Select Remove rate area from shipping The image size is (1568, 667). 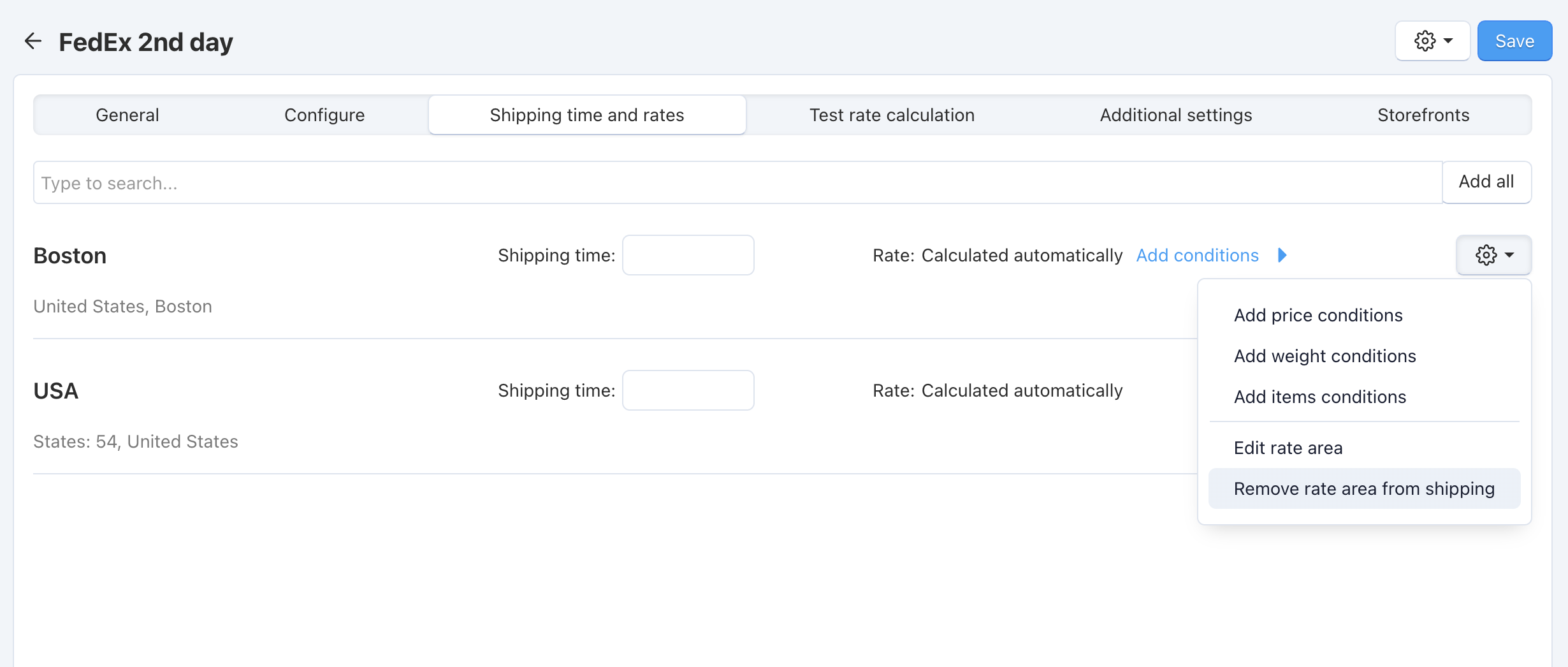pos(1364,488)
